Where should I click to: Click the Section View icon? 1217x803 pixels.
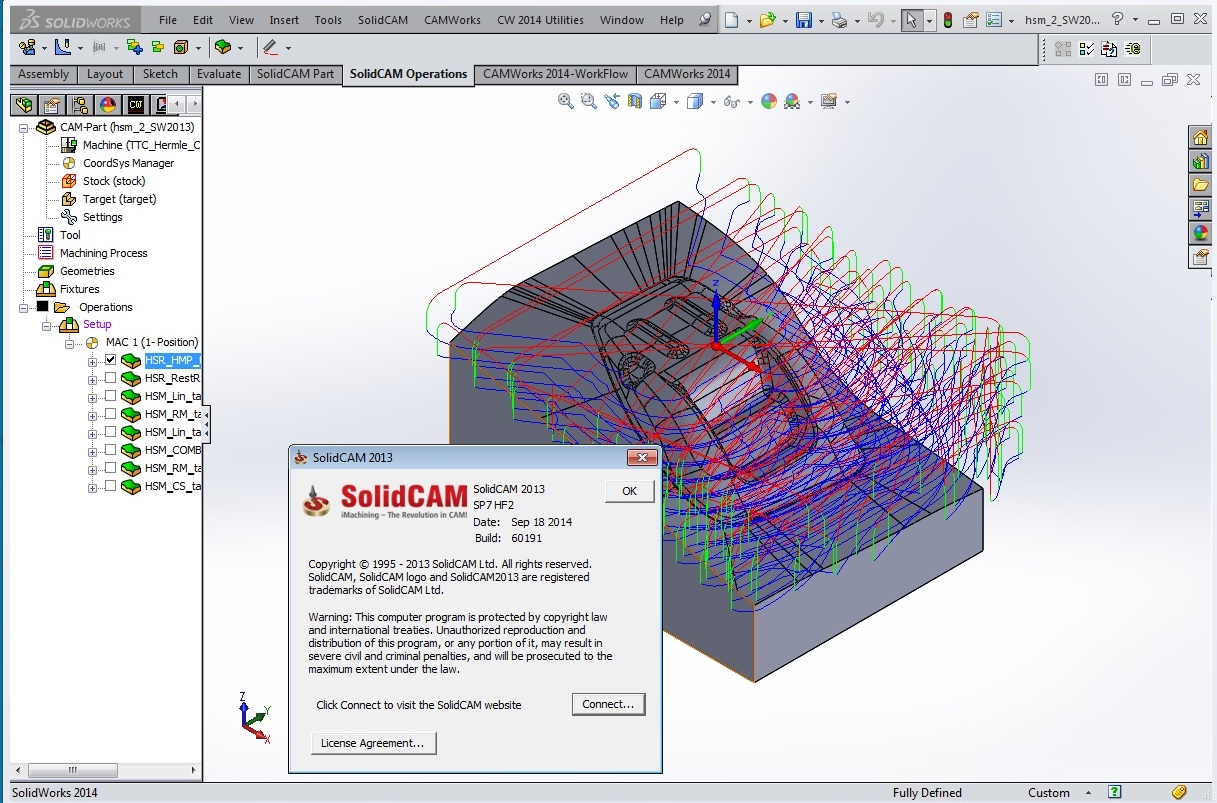click(634, 101)
